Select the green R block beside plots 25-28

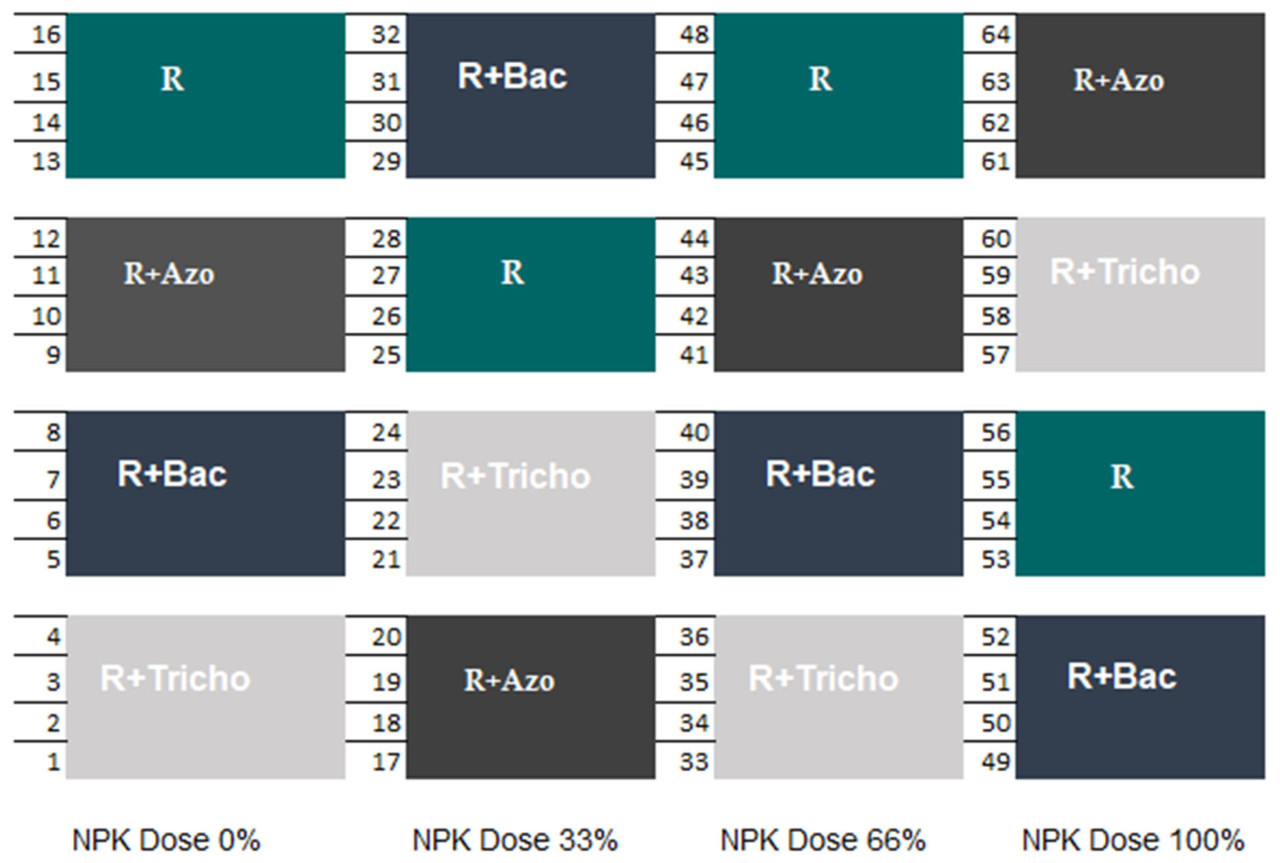(530, 294)
